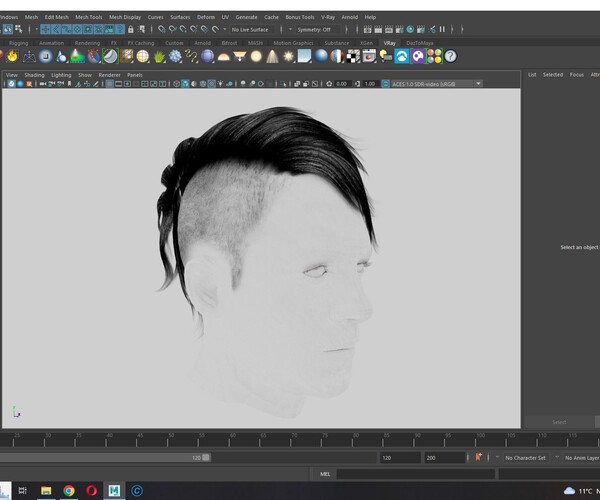
Task: Click the List tab in Attribute Editor
Action: coord(532,75)
